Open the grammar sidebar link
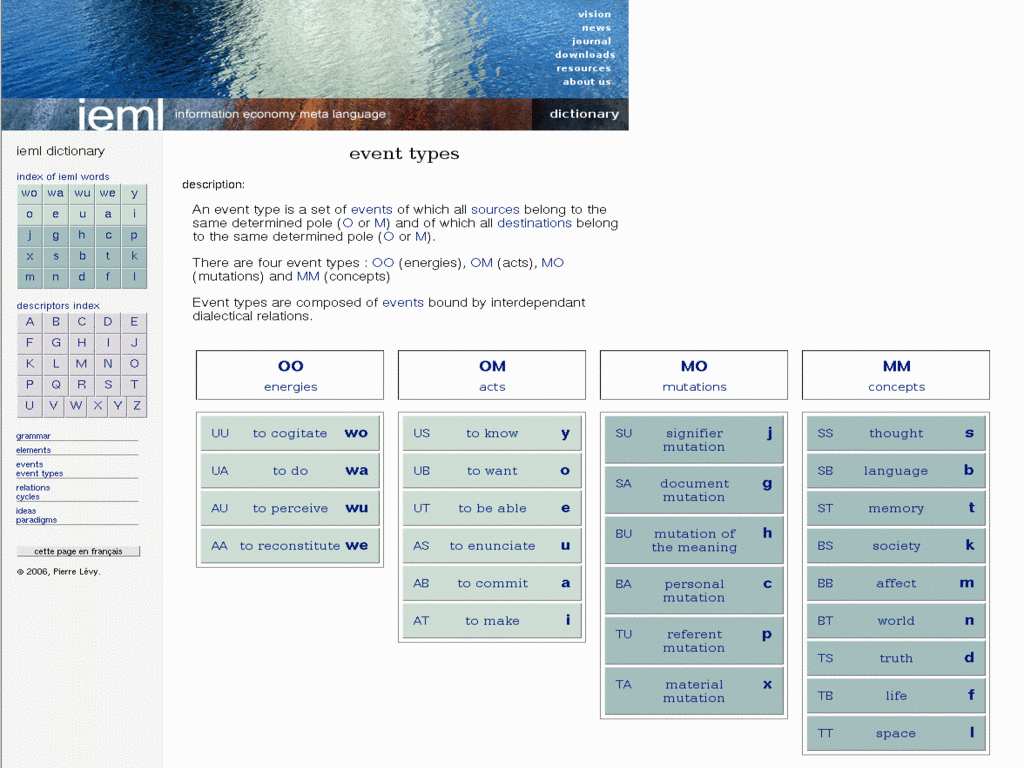The image size is (1024, 768). click(x=33, y=436)
